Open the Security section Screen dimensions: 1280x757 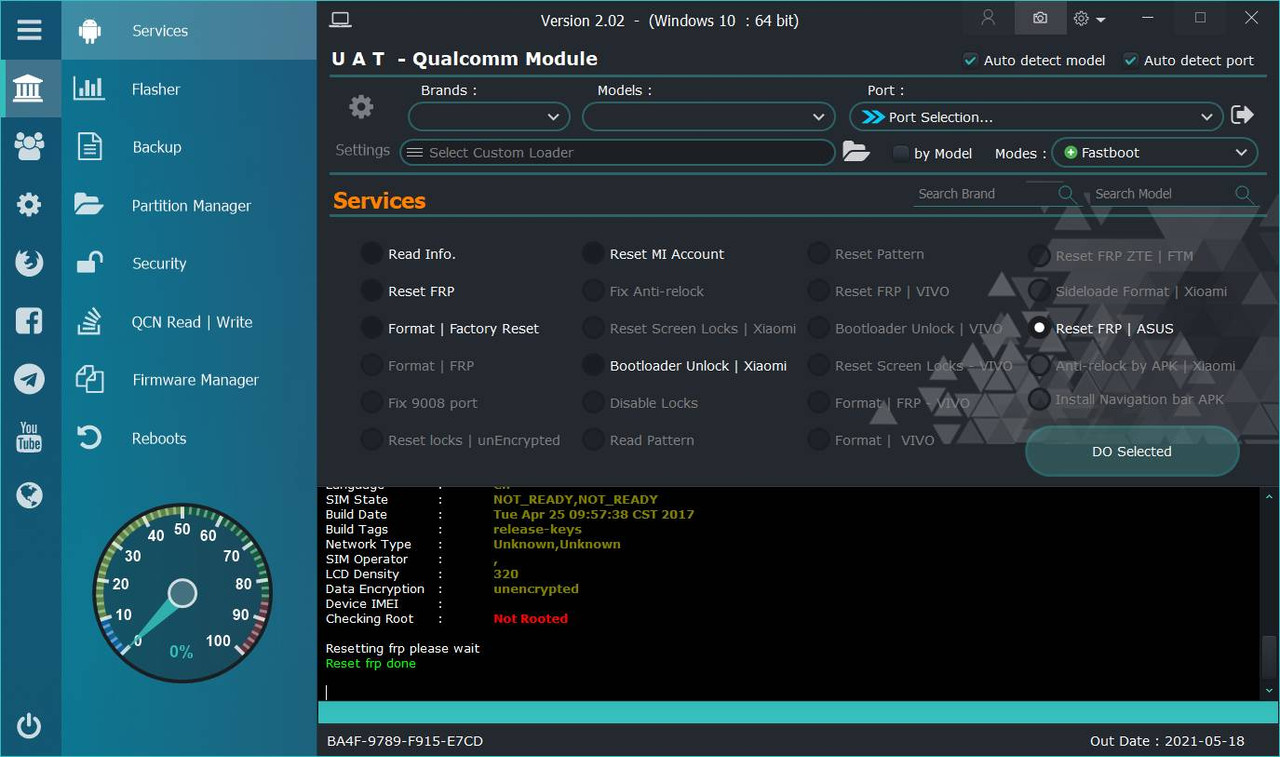pyautogui.click(x=158, y=263)
